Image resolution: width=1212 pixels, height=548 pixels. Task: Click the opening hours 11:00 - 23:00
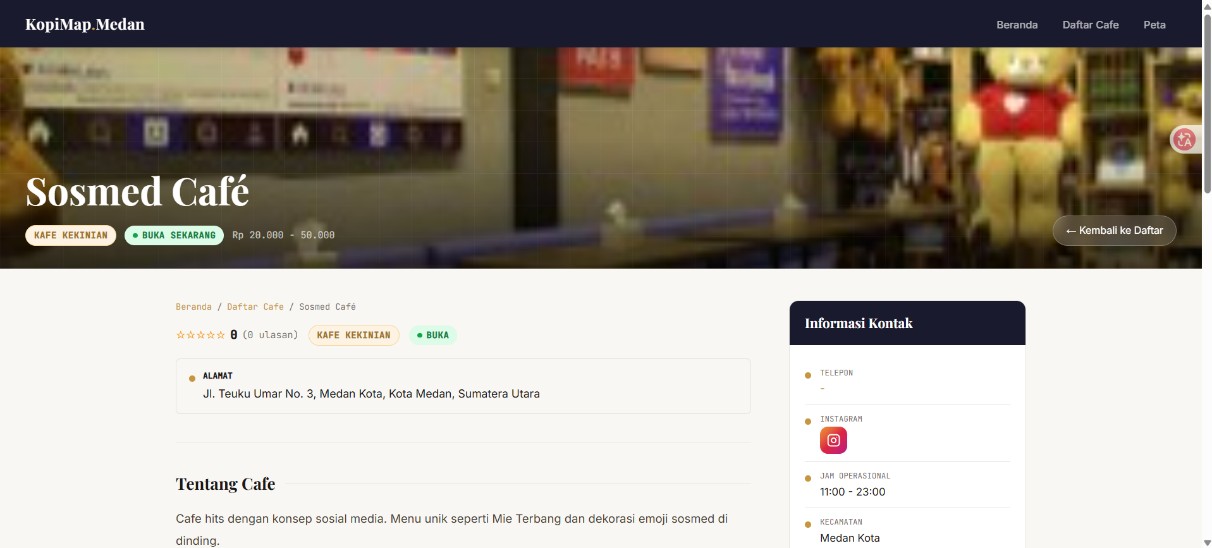point(852,492)
